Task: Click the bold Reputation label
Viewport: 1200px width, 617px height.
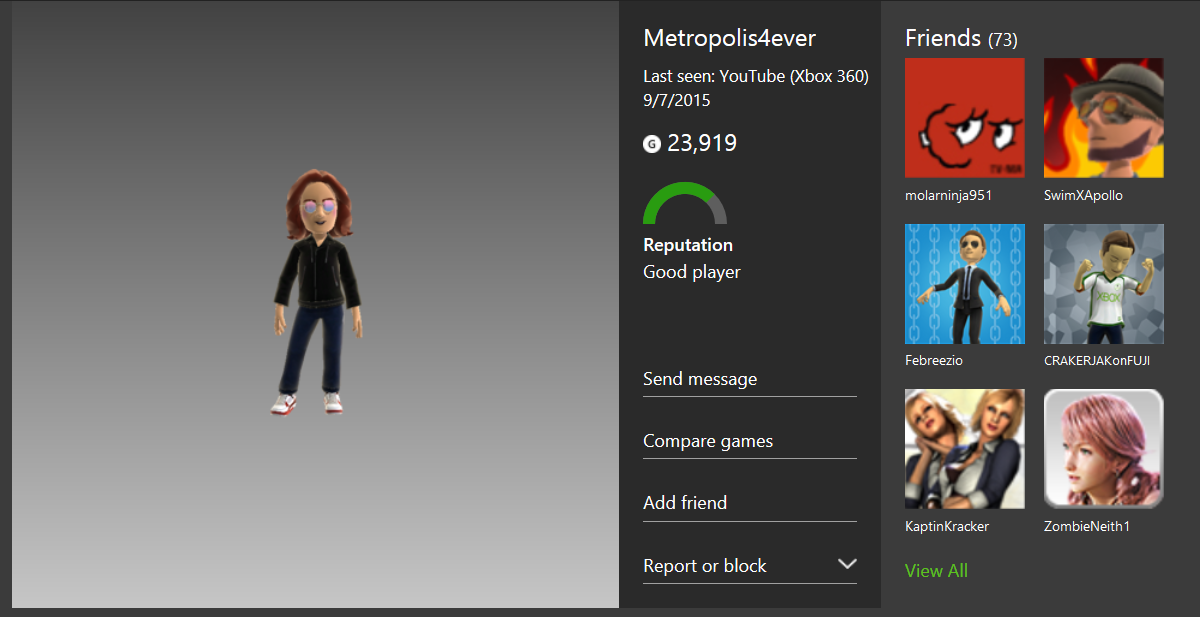Action: pyautogui.click(x=688, y=245)
